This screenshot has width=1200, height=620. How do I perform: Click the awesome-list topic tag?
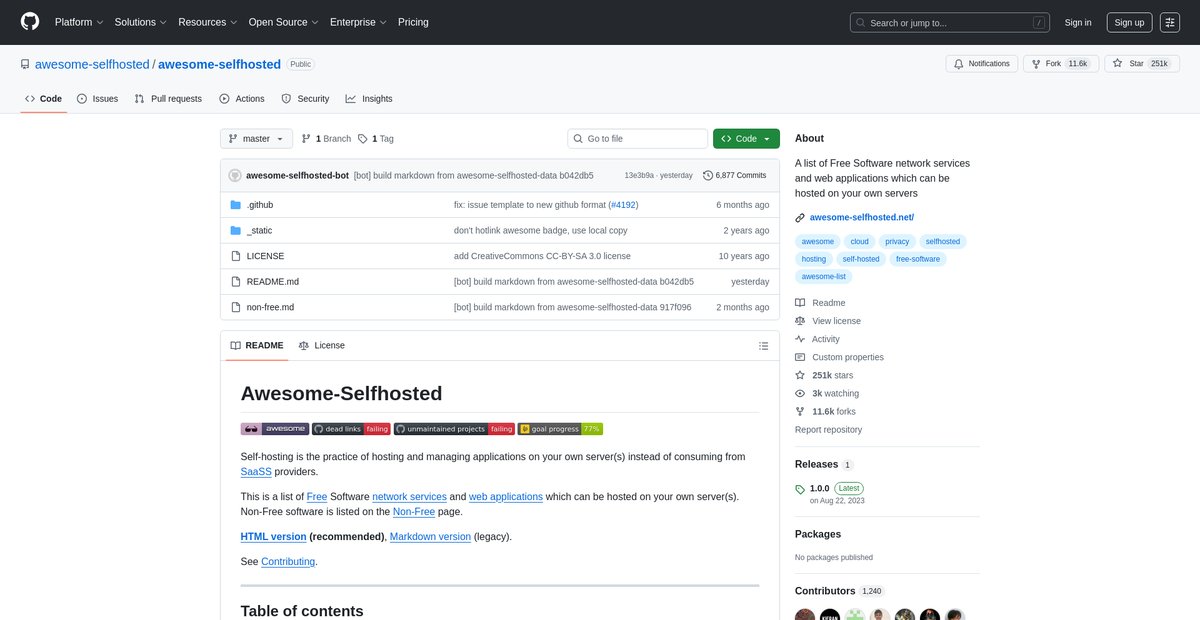point(823,276)
